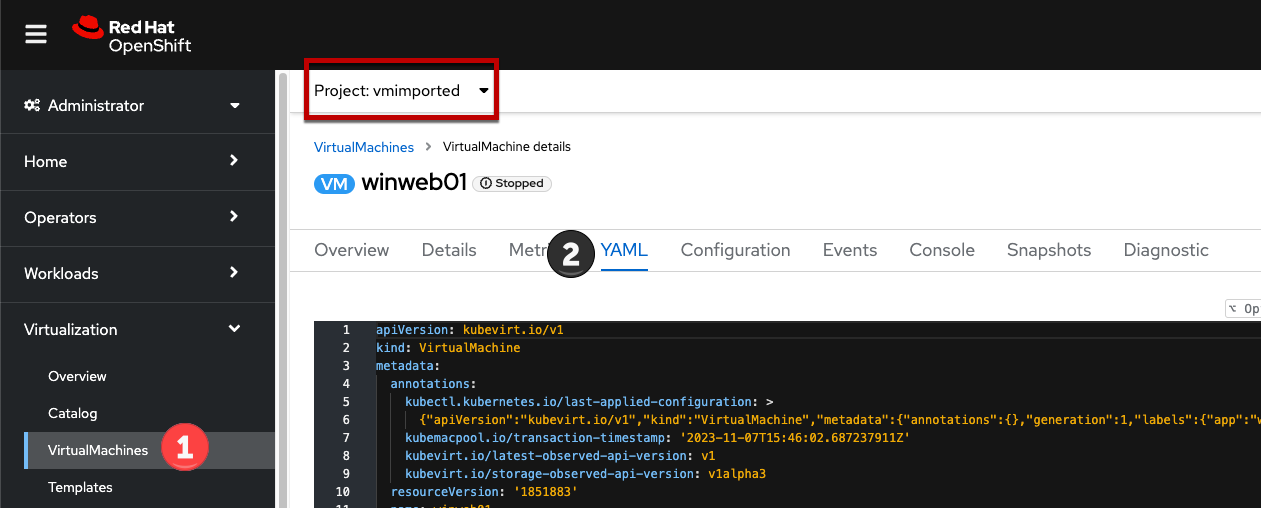Switch to the Overview tab
1261x508 pixels.
352,250
